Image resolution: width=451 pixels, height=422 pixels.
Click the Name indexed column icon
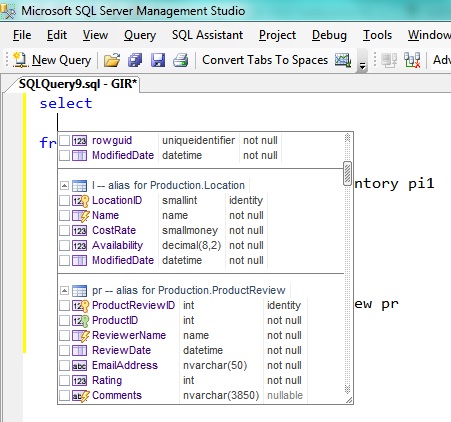pyautogui.click(x=80, y=216)
